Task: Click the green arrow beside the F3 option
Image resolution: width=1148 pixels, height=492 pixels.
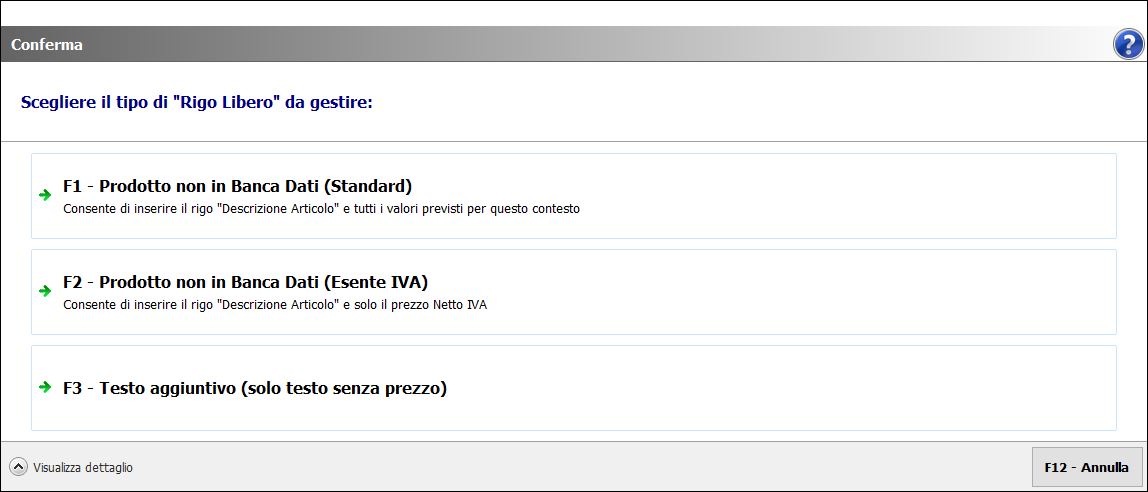Action: coord(45,387)
